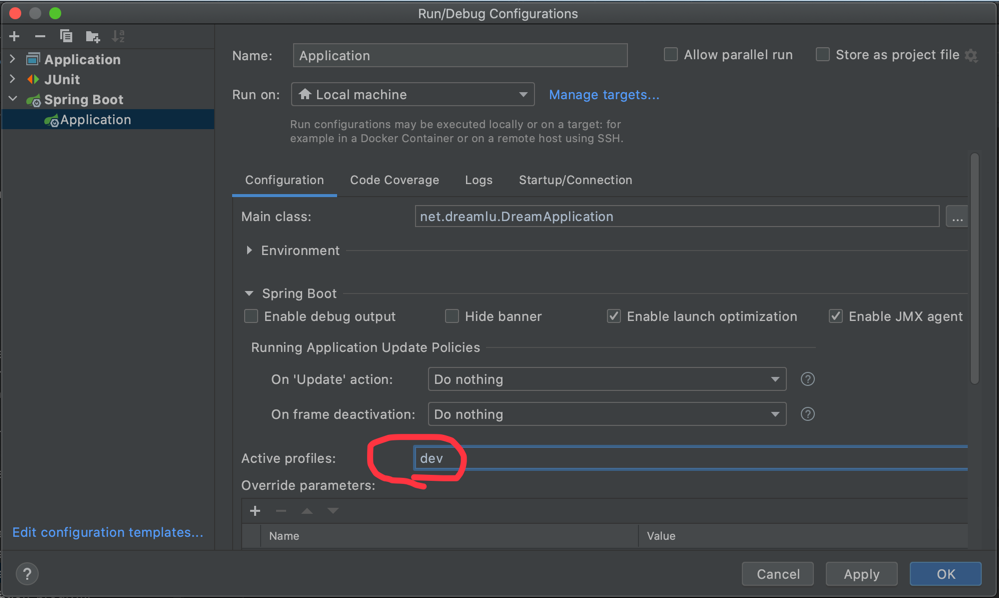Screen dimensions: 999x598
Task: Click the vertical scrollbar in the configuration panel
Action: [974, 268]
